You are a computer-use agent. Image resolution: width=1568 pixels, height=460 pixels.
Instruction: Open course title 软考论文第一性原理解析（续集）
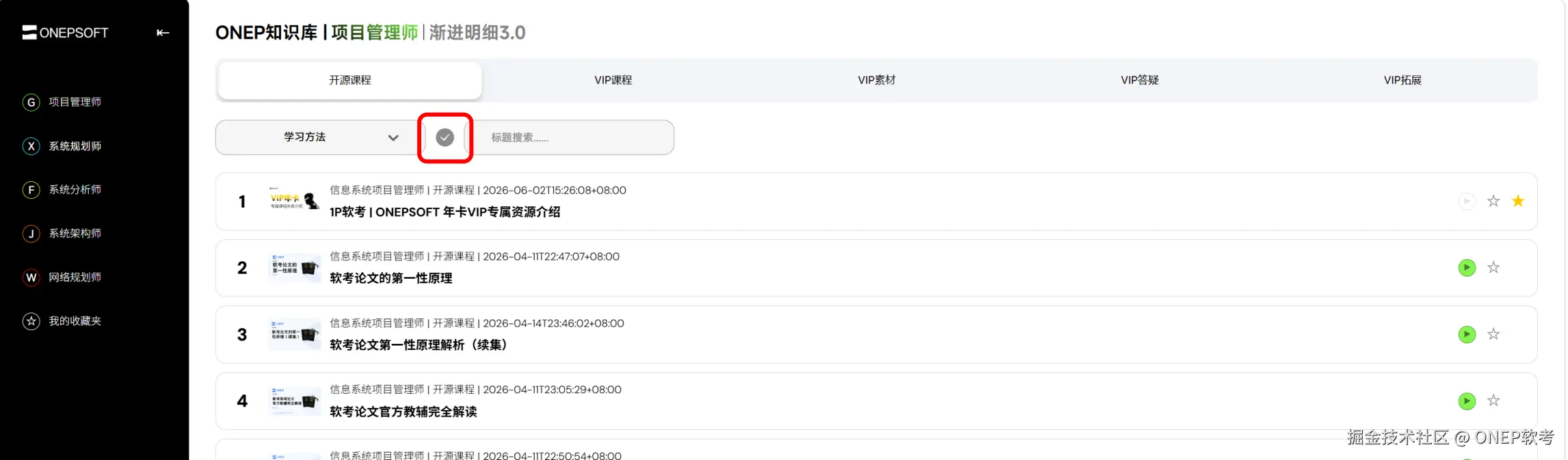click(x=419, y=345)
